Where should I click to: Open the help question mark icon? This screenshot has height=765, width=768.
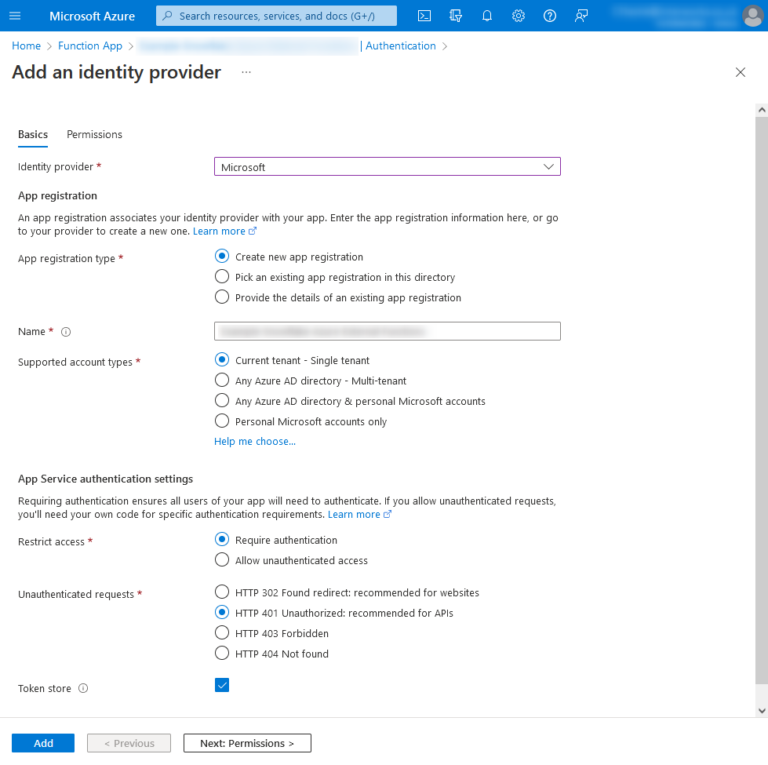(550, 16)
